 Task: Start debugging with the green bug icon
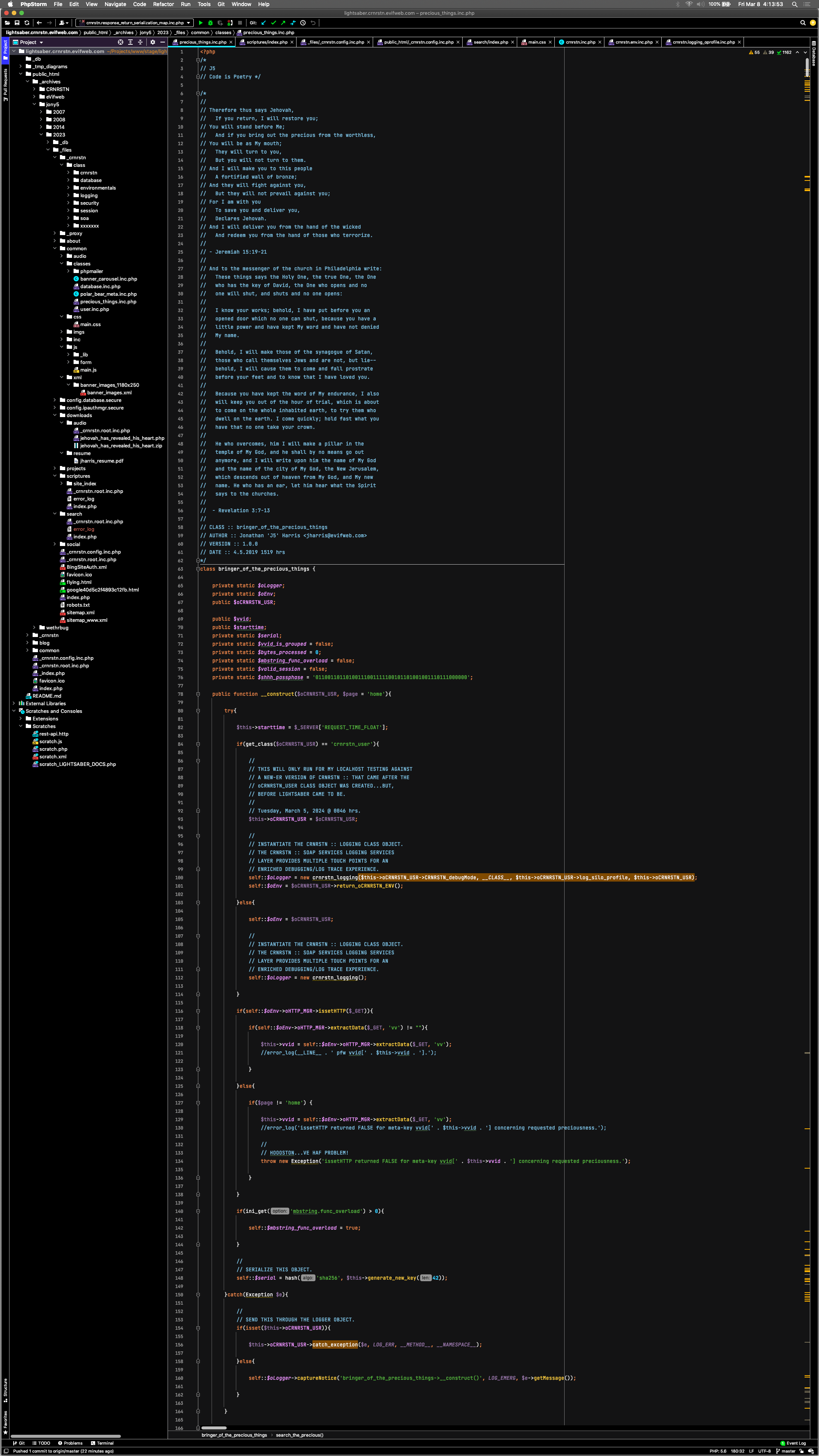(x=210, y=23)
